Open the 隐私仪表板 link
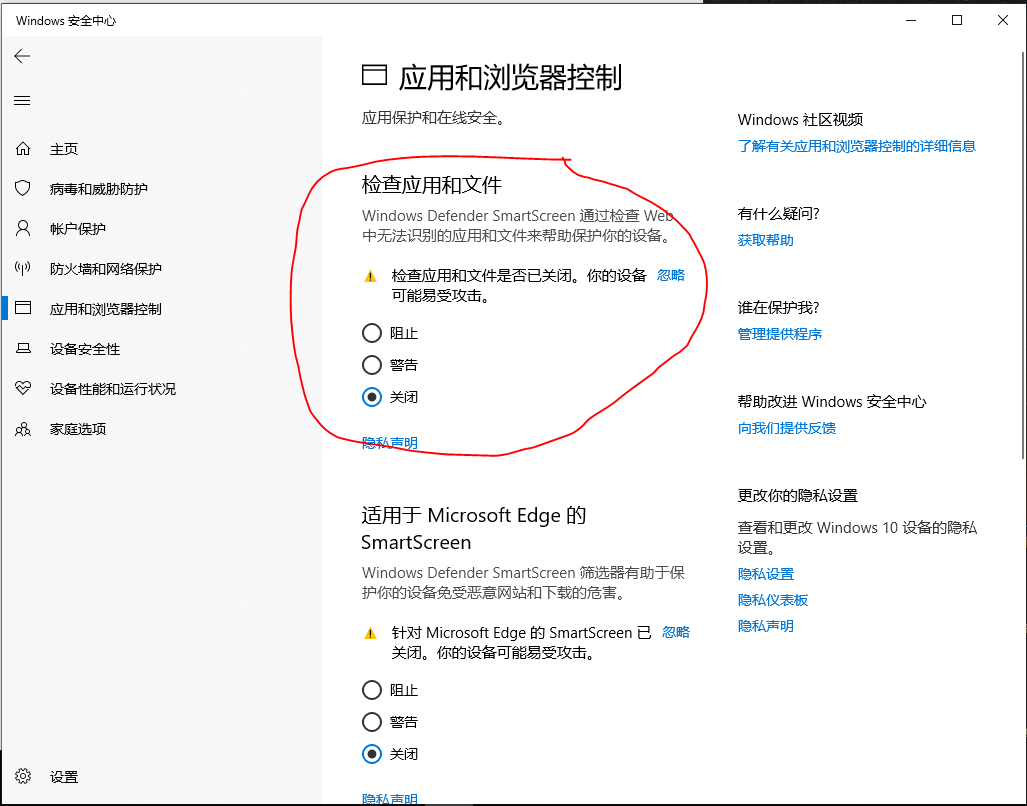The height and width of the screenshot is (806, 1027). point(772,600)
